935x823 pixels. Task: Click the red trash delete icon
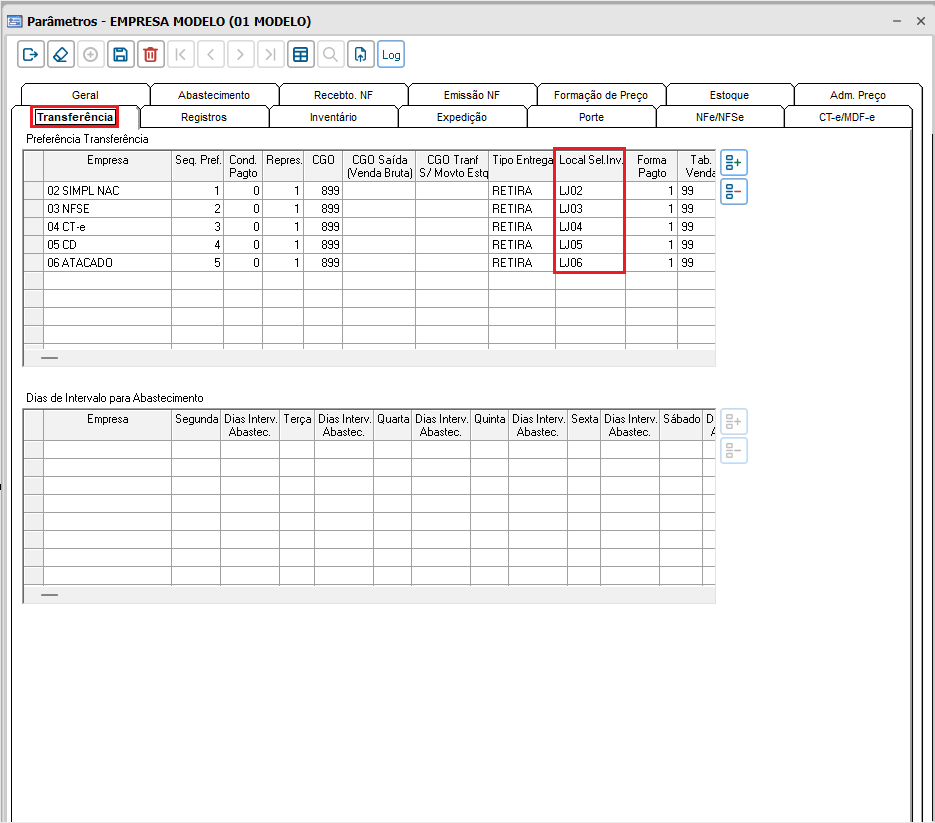(x=151, y=55)
